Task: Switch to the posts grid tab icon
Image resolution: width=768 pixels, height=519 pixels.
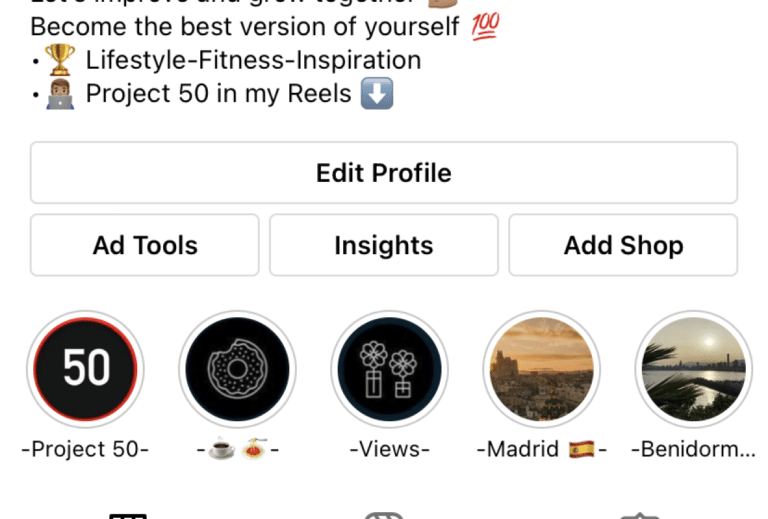Action: coord(128,516)
